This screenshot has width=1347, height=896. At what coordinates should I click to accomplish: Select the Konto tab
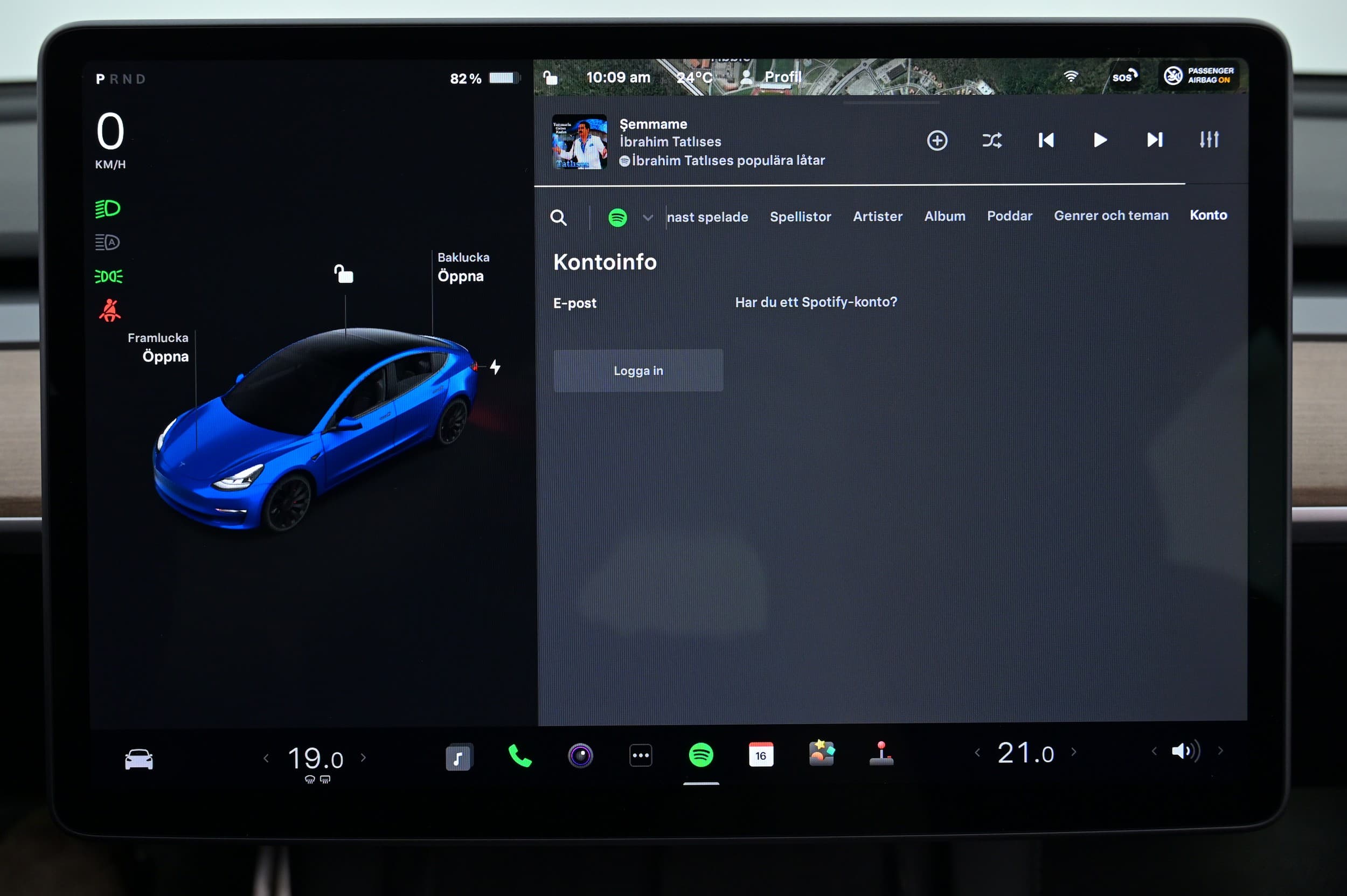click(x=1208, y=215)
